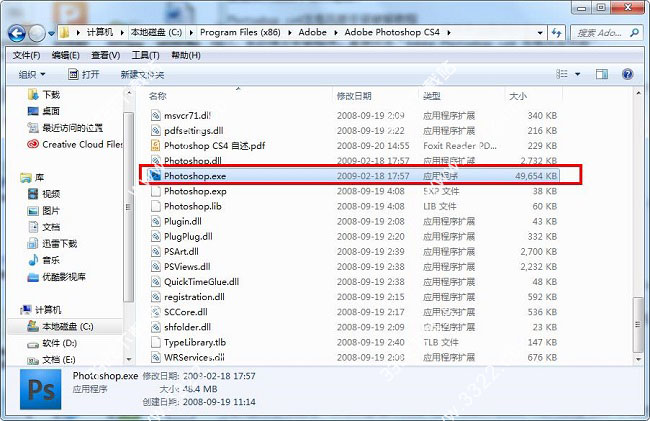Select the msvcr71.dll file icon
650x421 pixels.
155,116
